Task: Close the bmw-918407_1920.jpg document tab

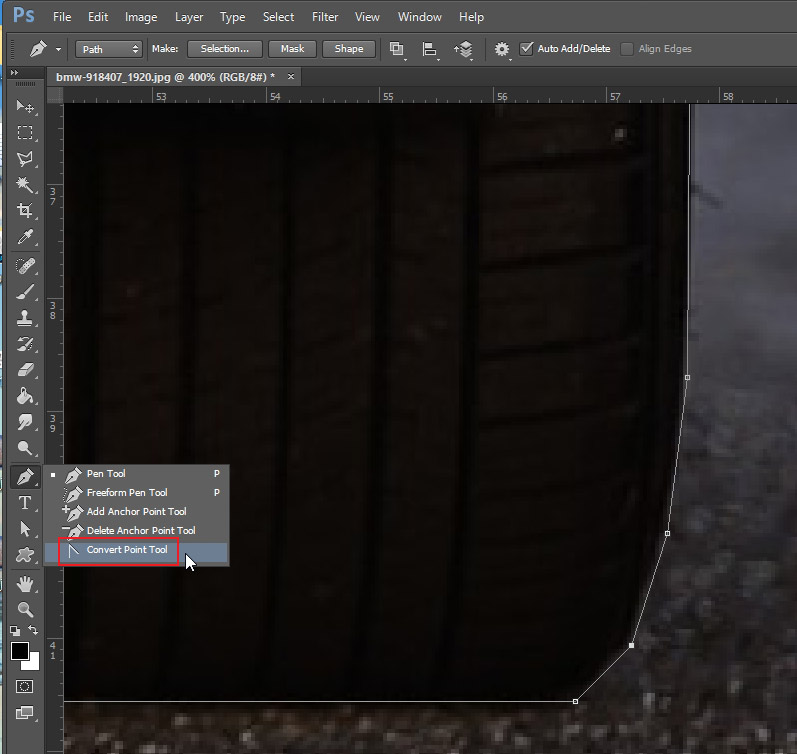Action: [x=291, y=76]
